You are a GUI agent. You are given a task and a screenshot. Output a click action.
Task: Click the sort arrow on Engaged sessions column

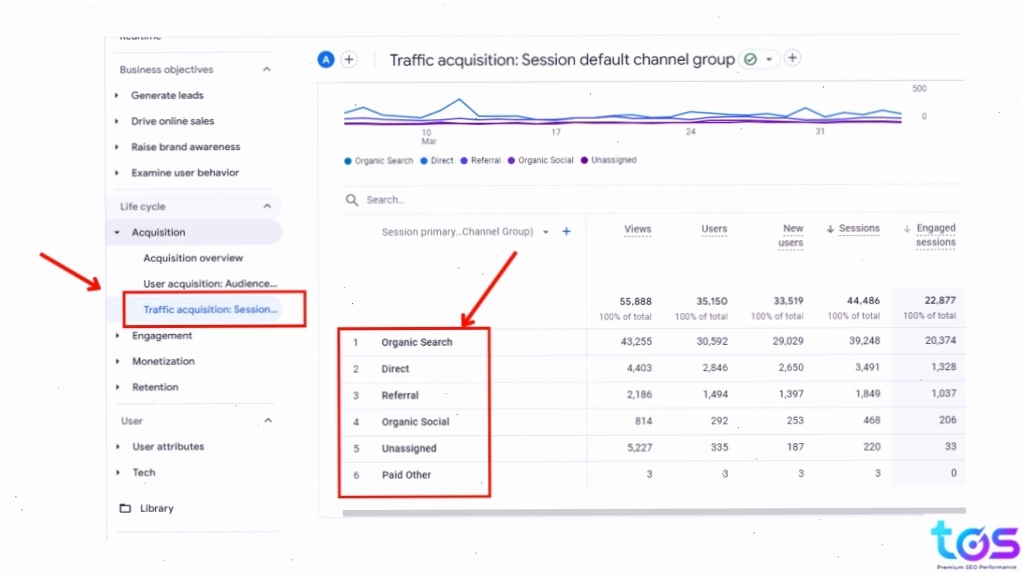907,229
